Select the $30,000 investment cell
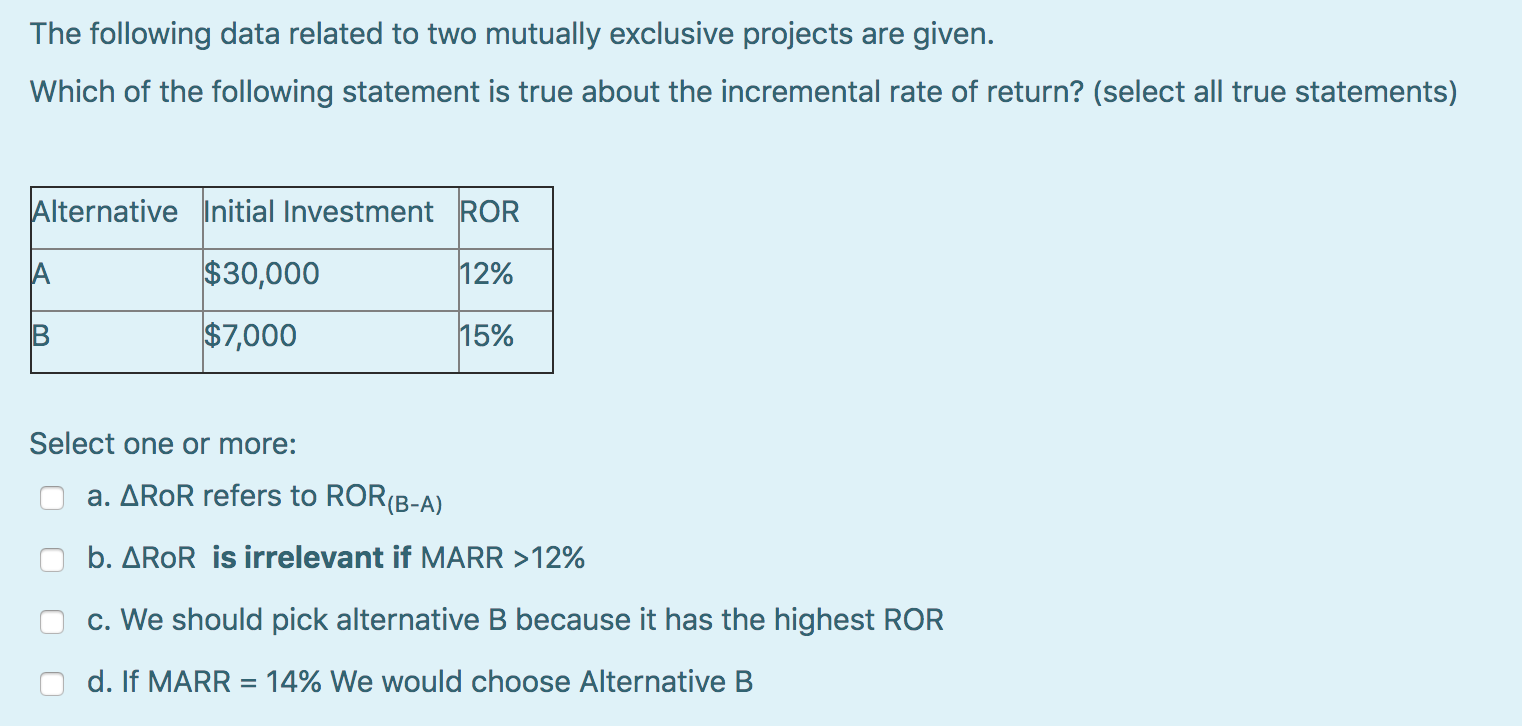The image size is (1522, 726). [262, 273]
